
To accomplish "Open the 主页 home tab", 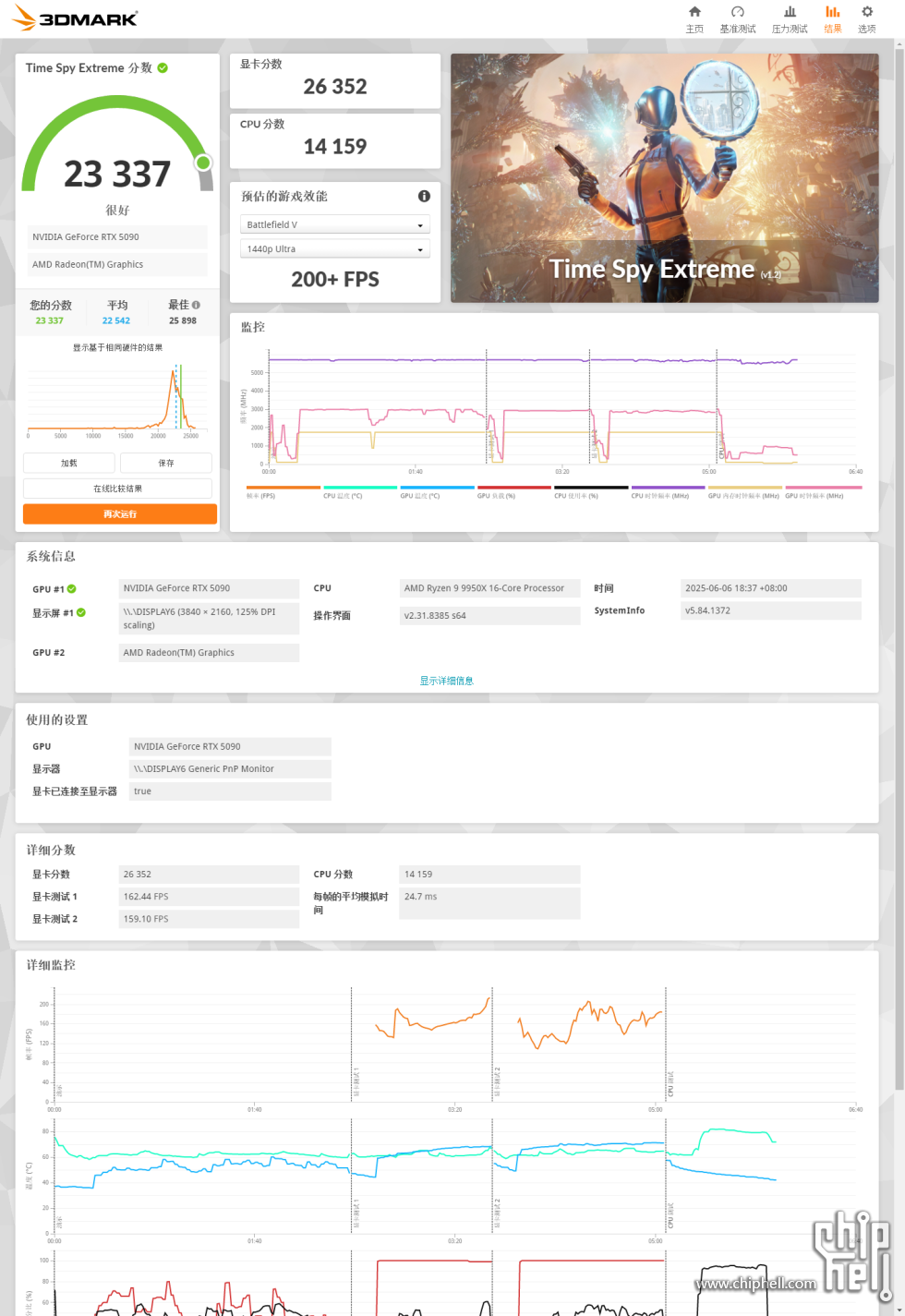I will pos(694,19).
